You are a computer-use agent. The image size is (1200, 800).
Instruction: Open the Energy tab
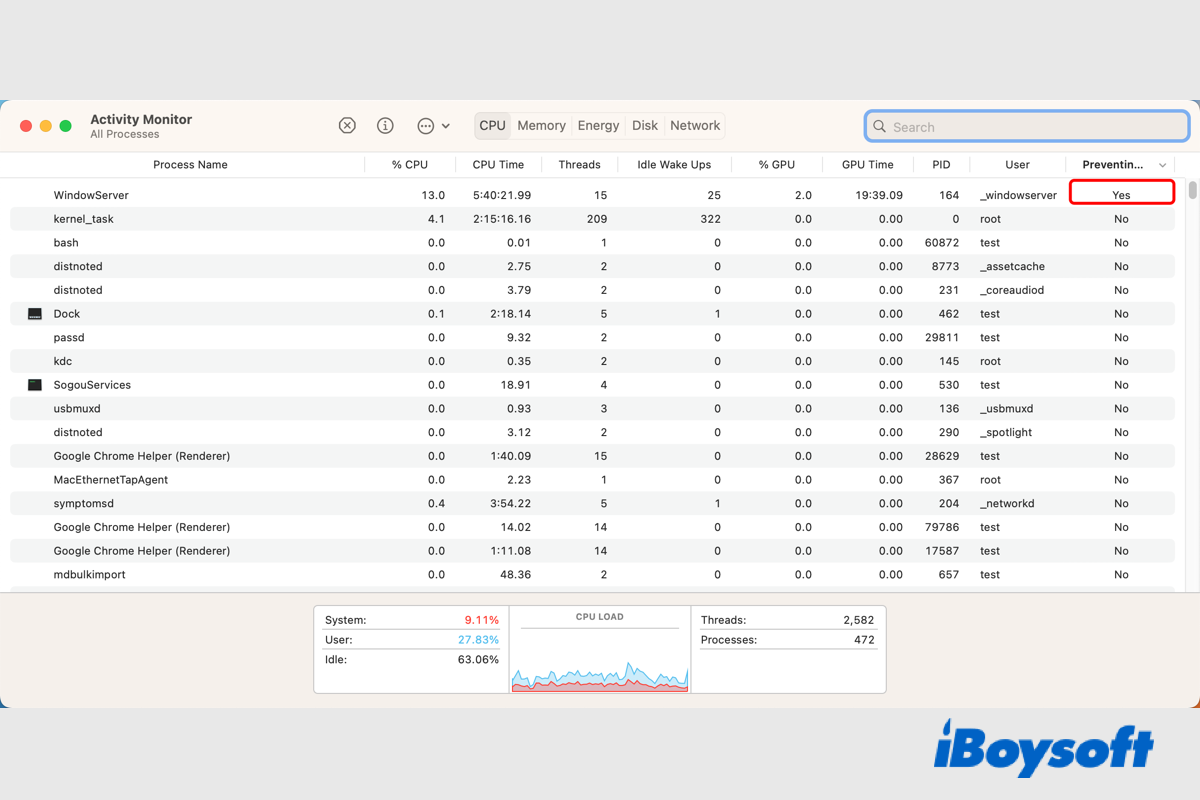pos(598,126)
